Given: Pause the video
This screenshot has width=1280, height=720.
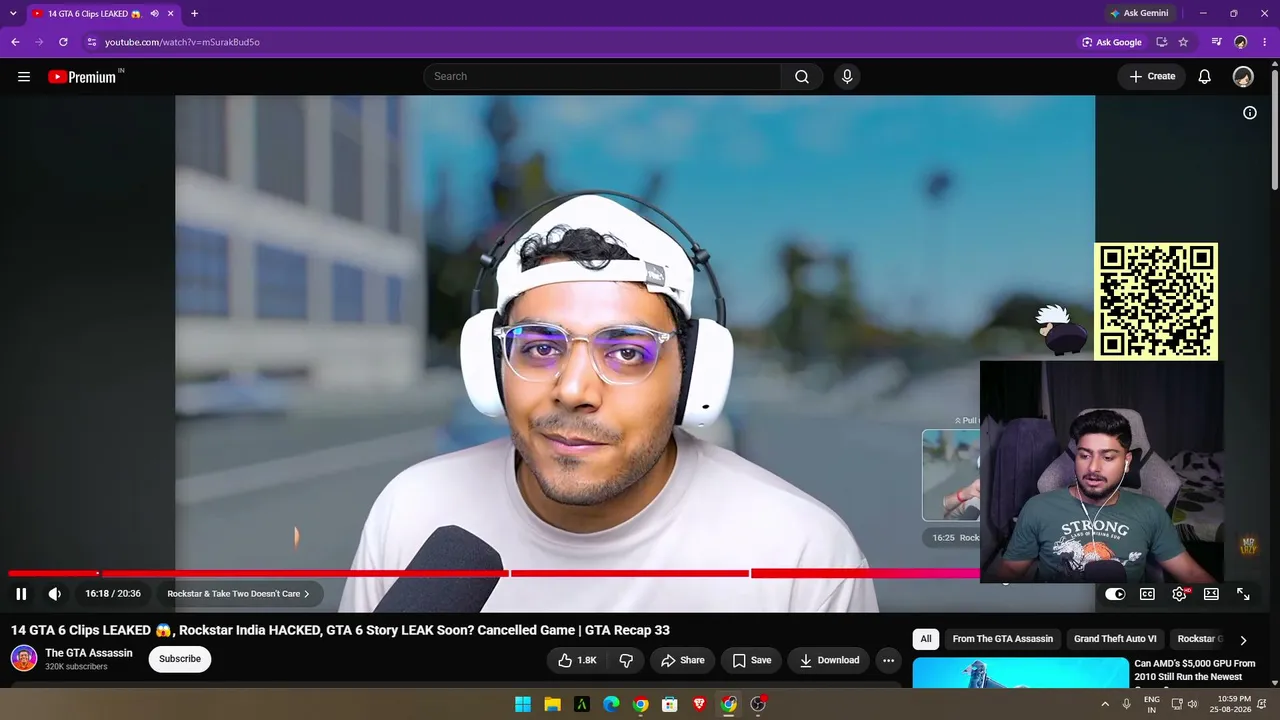Looking at the screenshot, I should point(21,594).
